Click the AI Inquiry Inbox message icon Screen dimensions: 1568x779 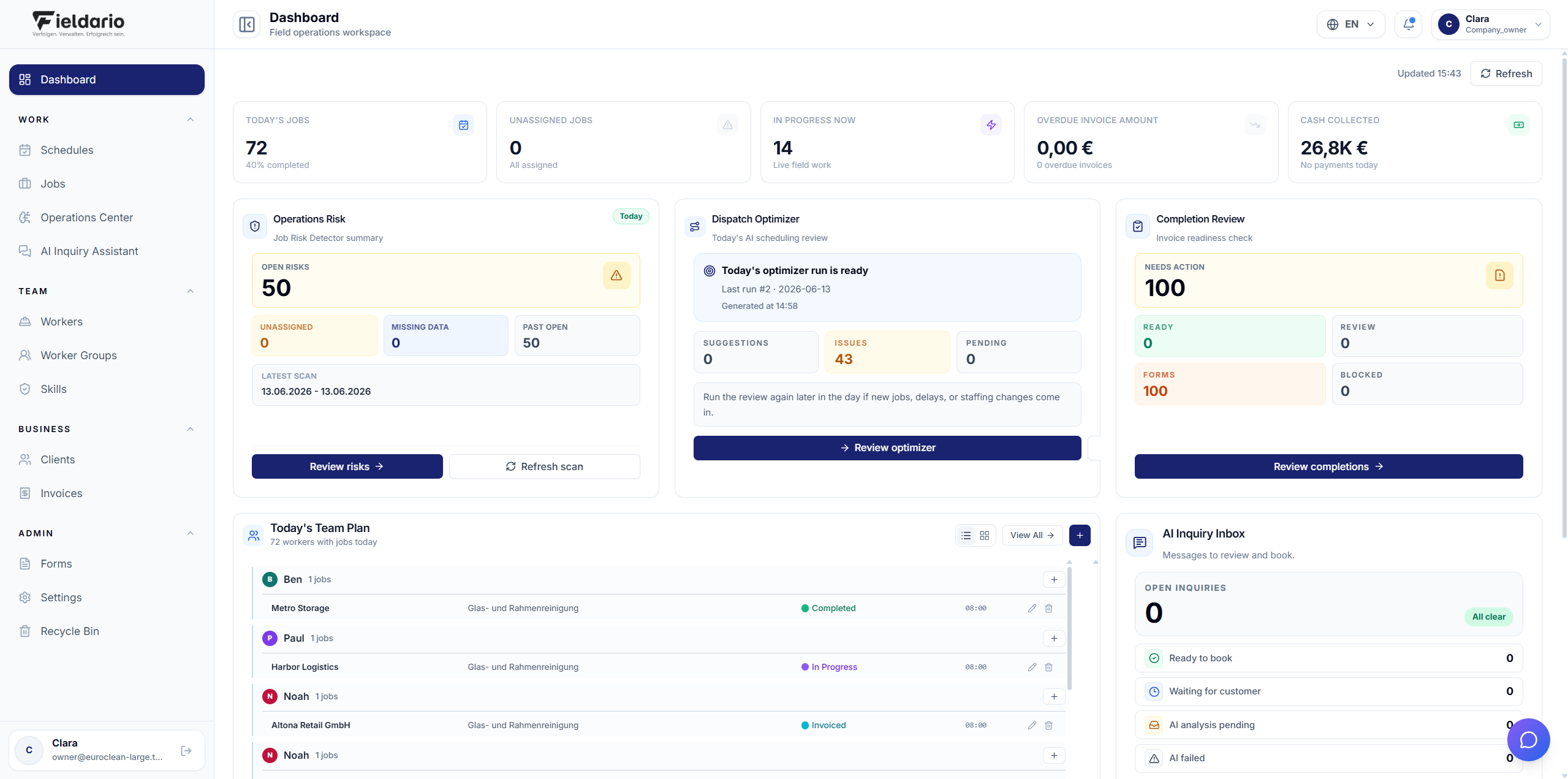1140,543
